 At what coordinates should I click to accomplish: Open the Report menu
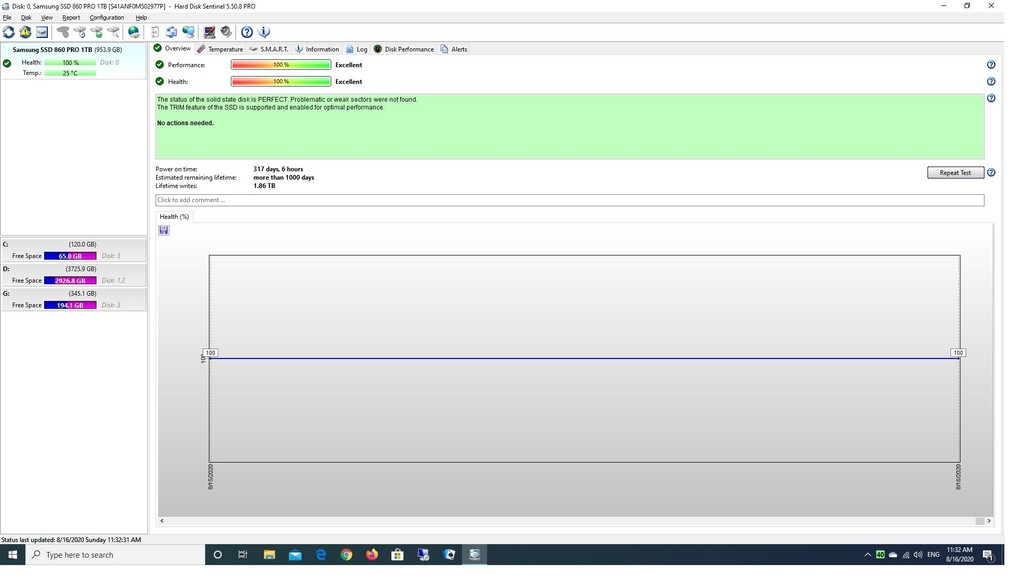(x=71, y=18)
